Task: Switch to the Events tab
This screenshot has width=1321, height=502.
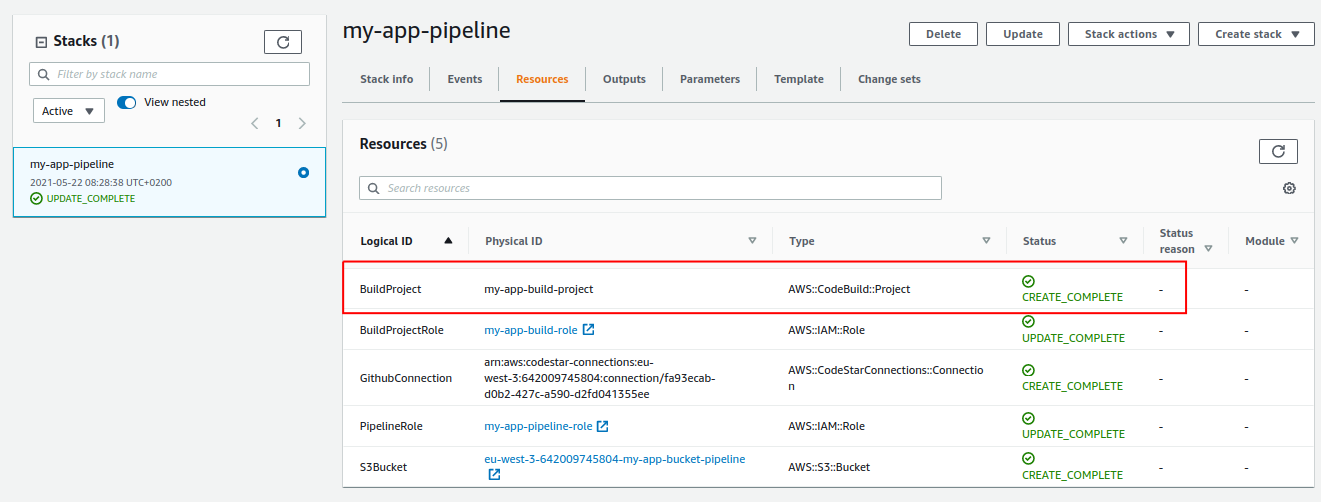Action: [464, 79]
